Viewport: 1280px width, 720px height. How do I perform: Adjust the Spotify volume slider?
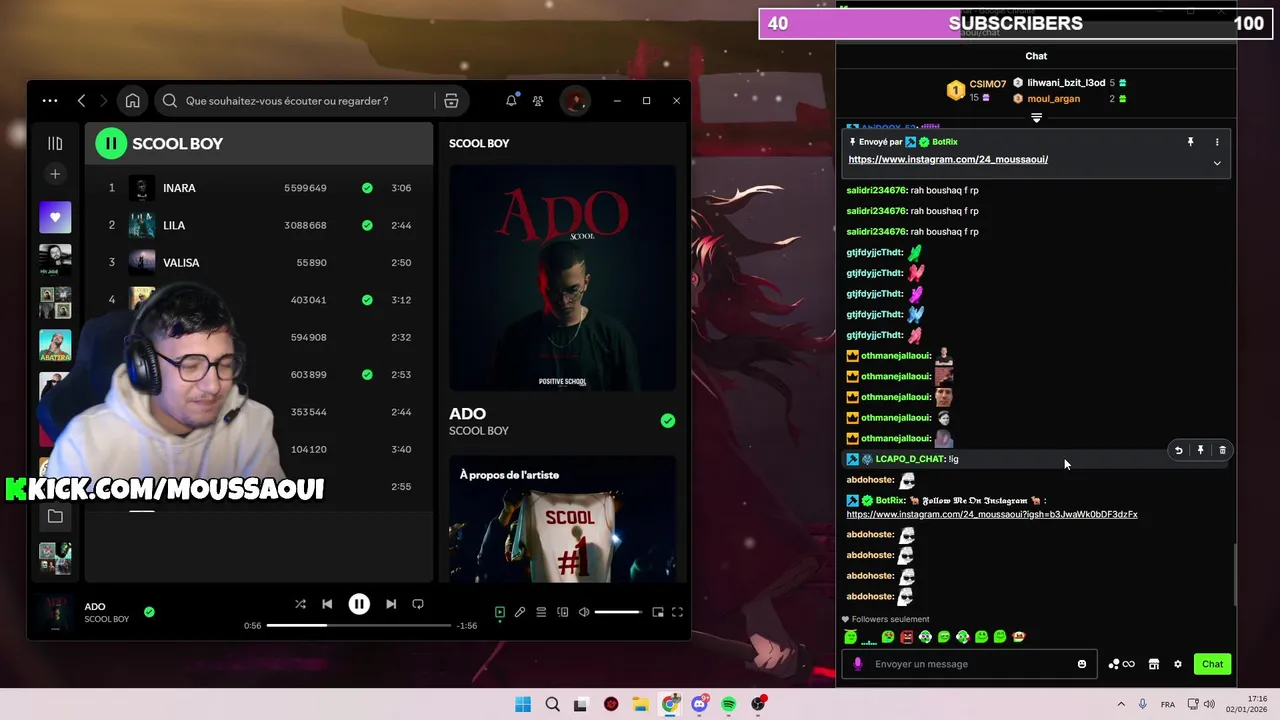[618, 612]
